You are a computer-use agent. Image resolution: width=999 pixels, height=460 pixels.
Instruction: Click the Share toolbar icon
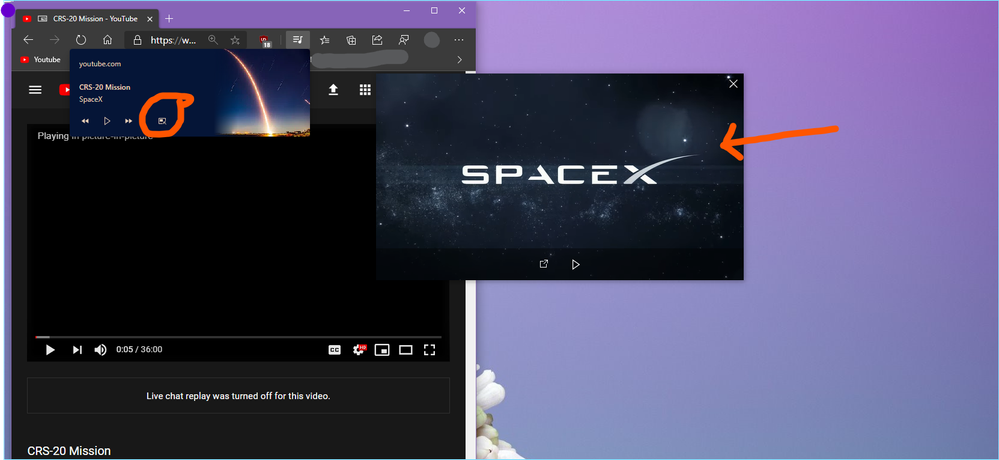(x=377, y=40)
